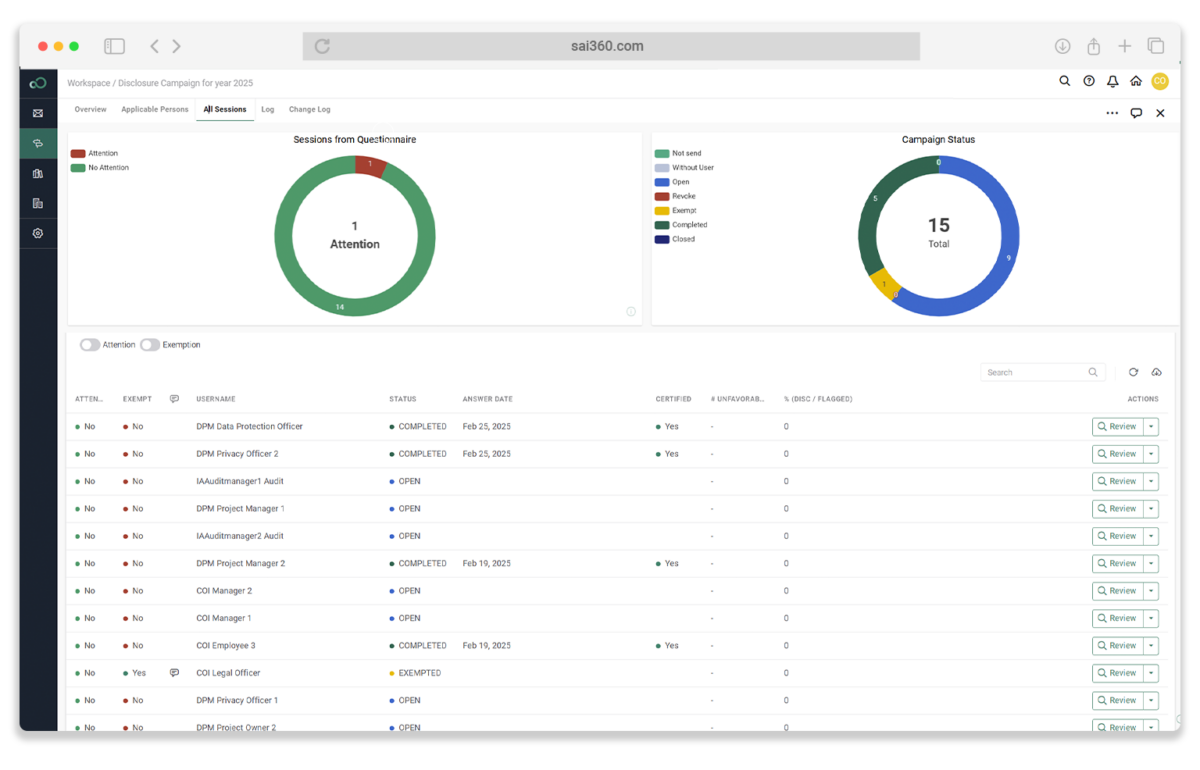Open the settings gear in the sidebar
The image size is (1200, 770).
point(37,232)
